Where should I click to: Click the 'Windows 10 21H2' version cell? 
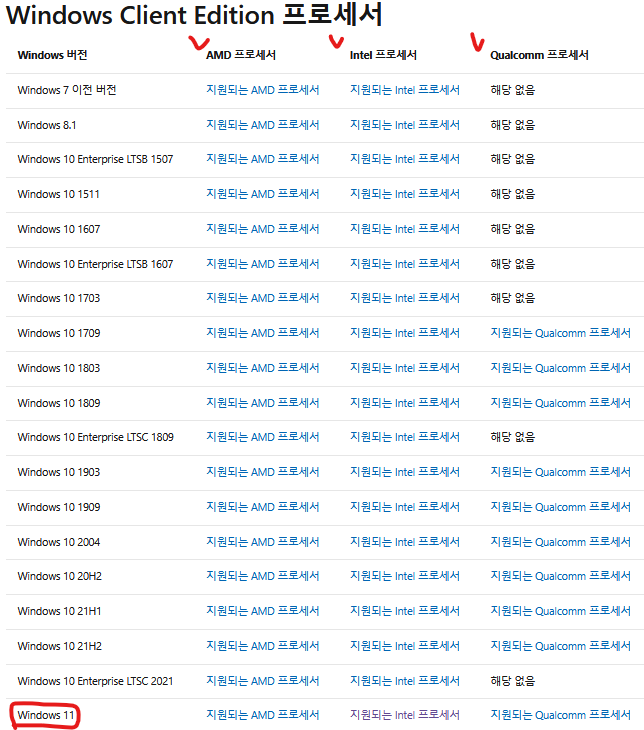[60, 646]
